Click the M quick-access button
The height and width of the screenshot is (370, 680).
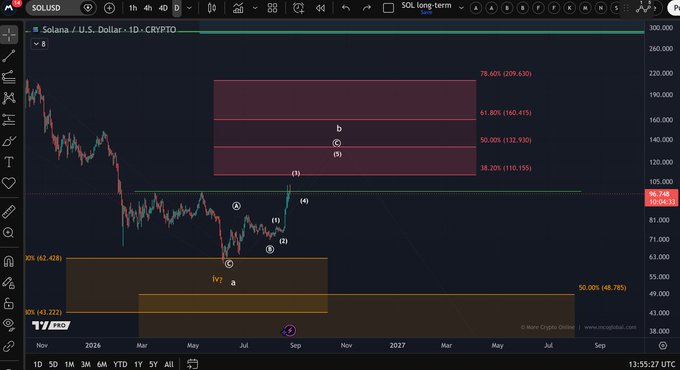[x=585, y=8]
